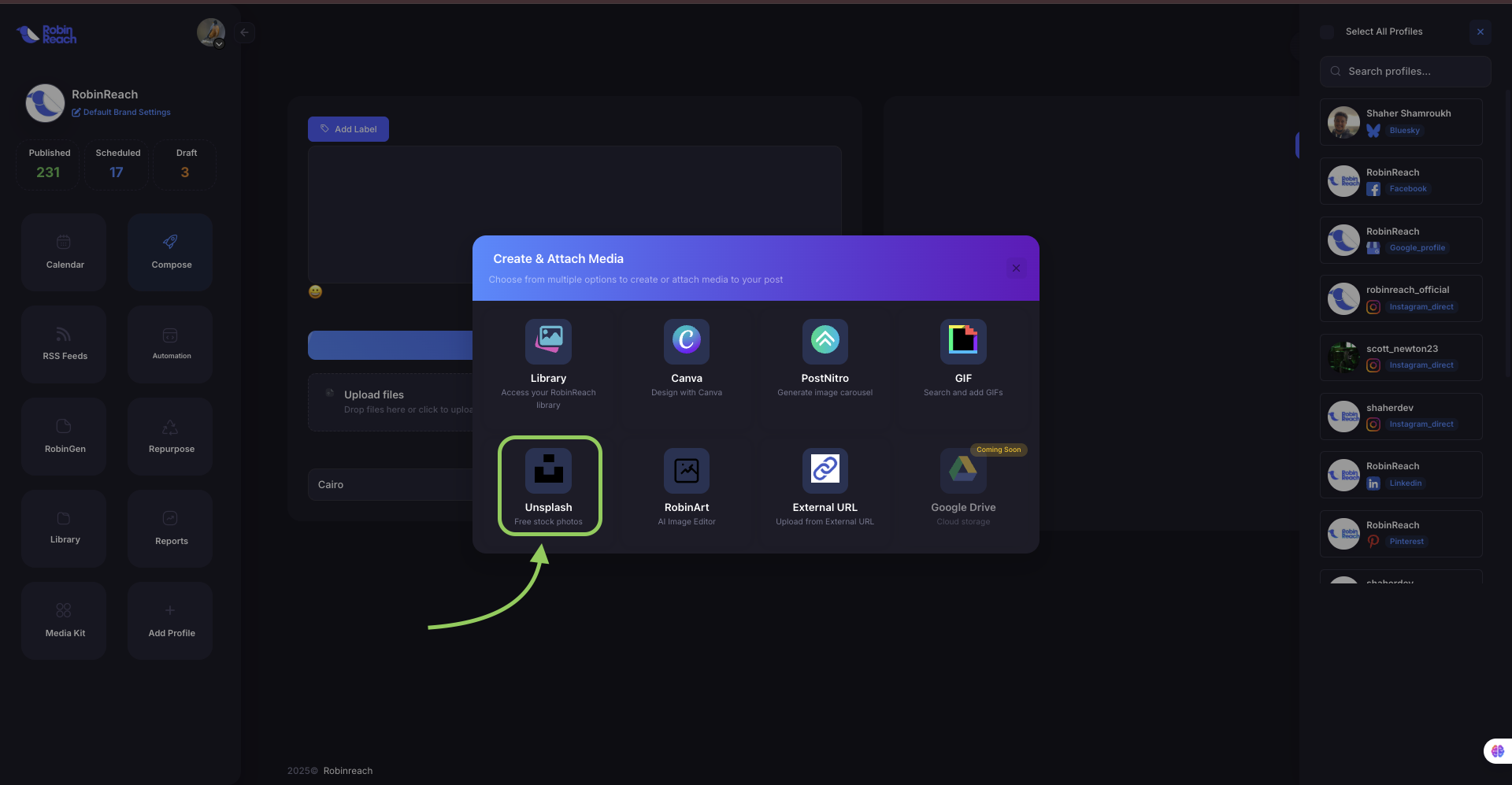Open the Media Kit tile
The image size is (1512, 785).
coord(64,620)
